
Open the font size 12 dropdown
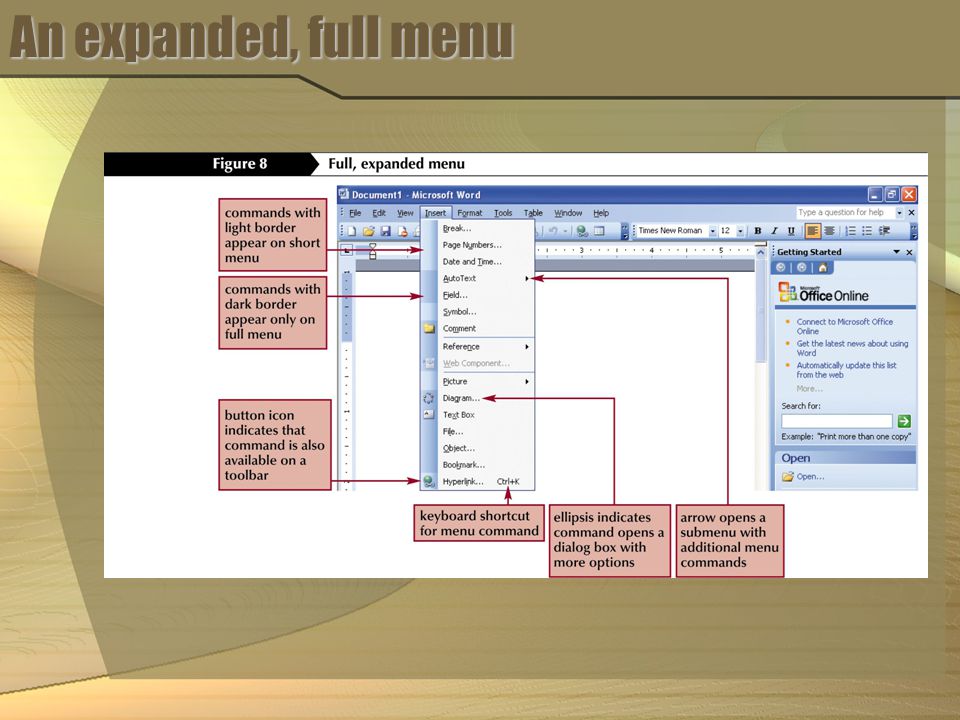(x=740, y=231)
